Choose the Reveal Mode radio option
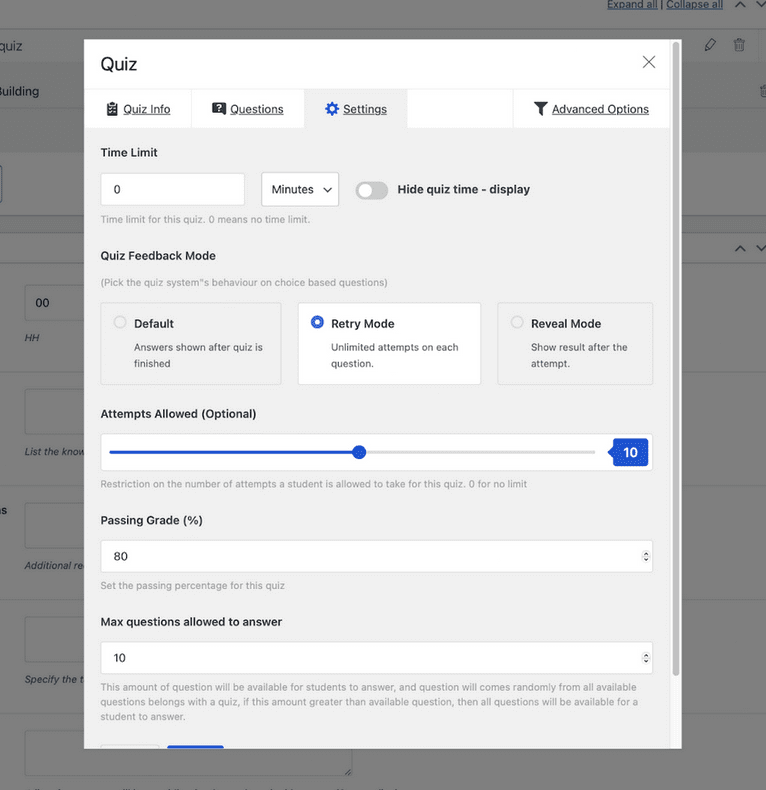Screen dimensions: 766x790 tap(517, 323)
